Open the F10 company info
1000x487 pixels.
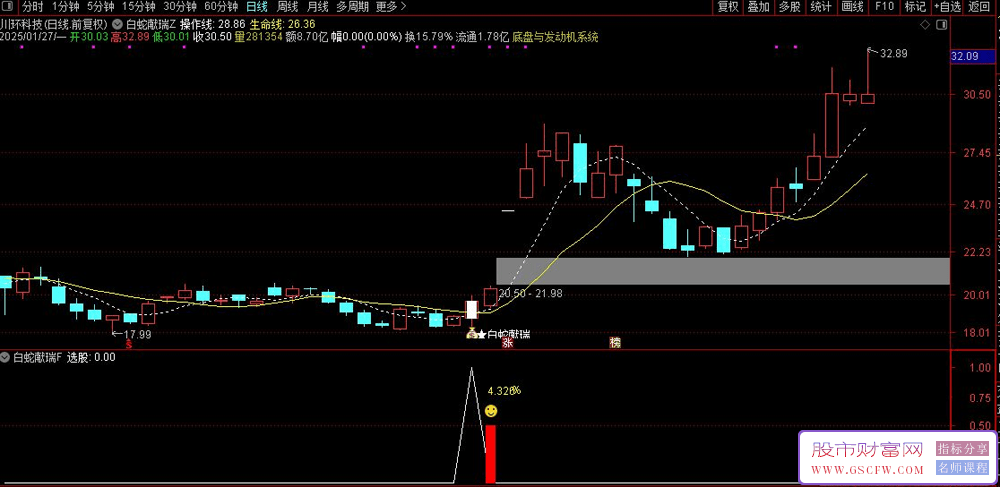[884, 7]
